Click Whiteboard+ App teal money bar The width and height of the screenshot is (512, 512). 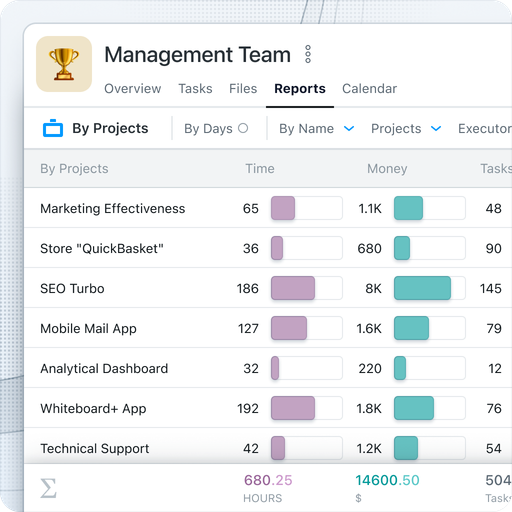click(x=414, y=408)
